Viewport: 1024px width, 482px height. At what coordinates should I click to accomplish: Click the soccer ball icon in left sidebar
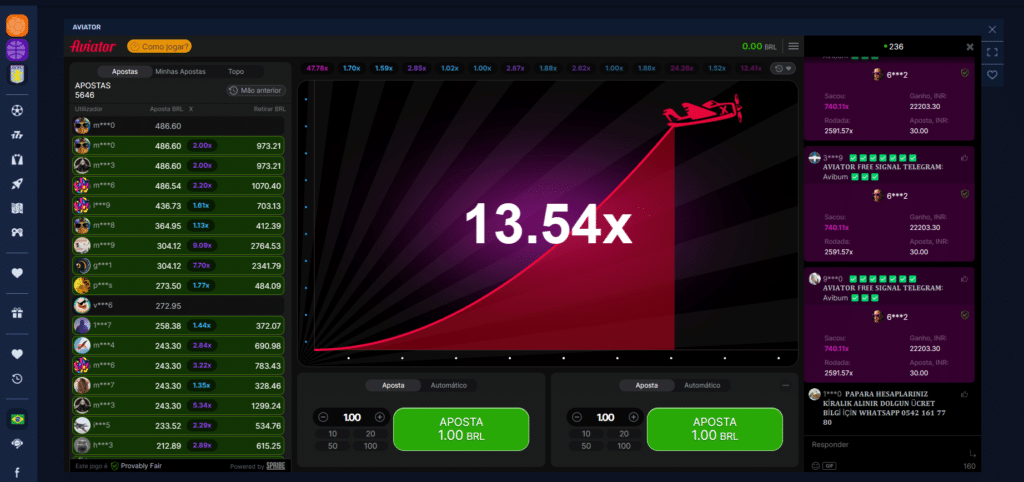[x=16, y=109]
